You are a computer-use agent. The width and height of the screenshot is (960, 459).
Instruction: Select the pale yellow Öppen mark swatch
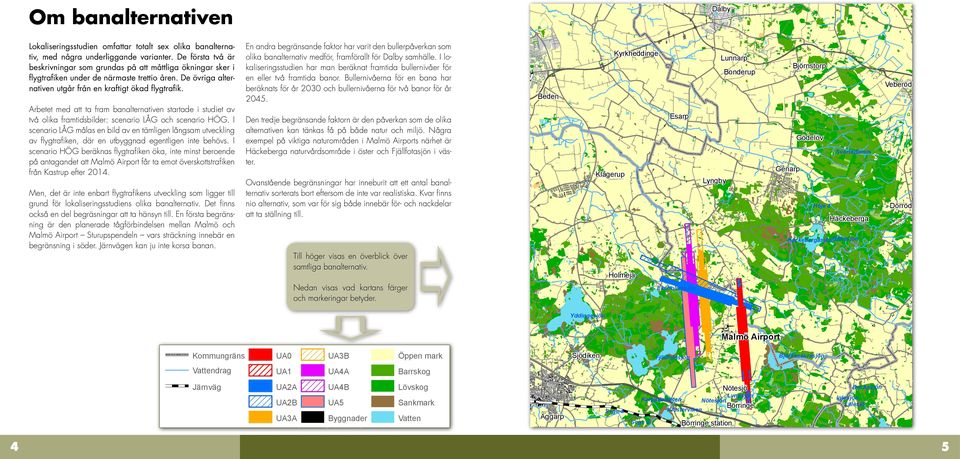coord(383,355)
